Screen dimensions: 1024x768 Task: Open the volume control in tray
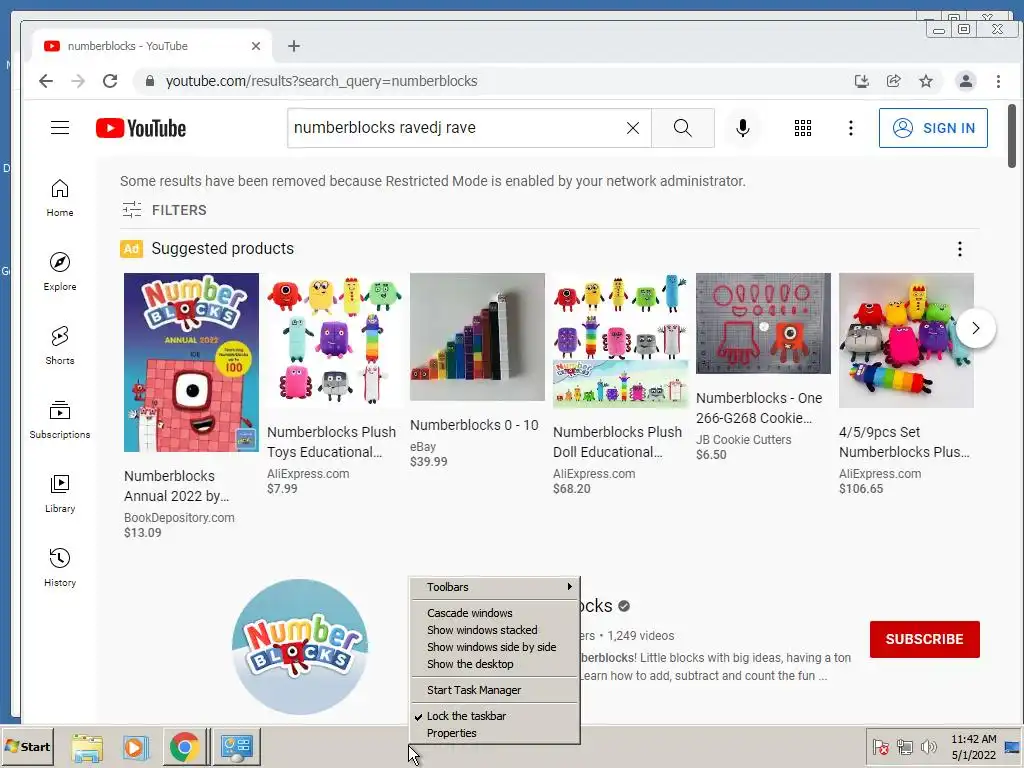click(x=928, y=746)
